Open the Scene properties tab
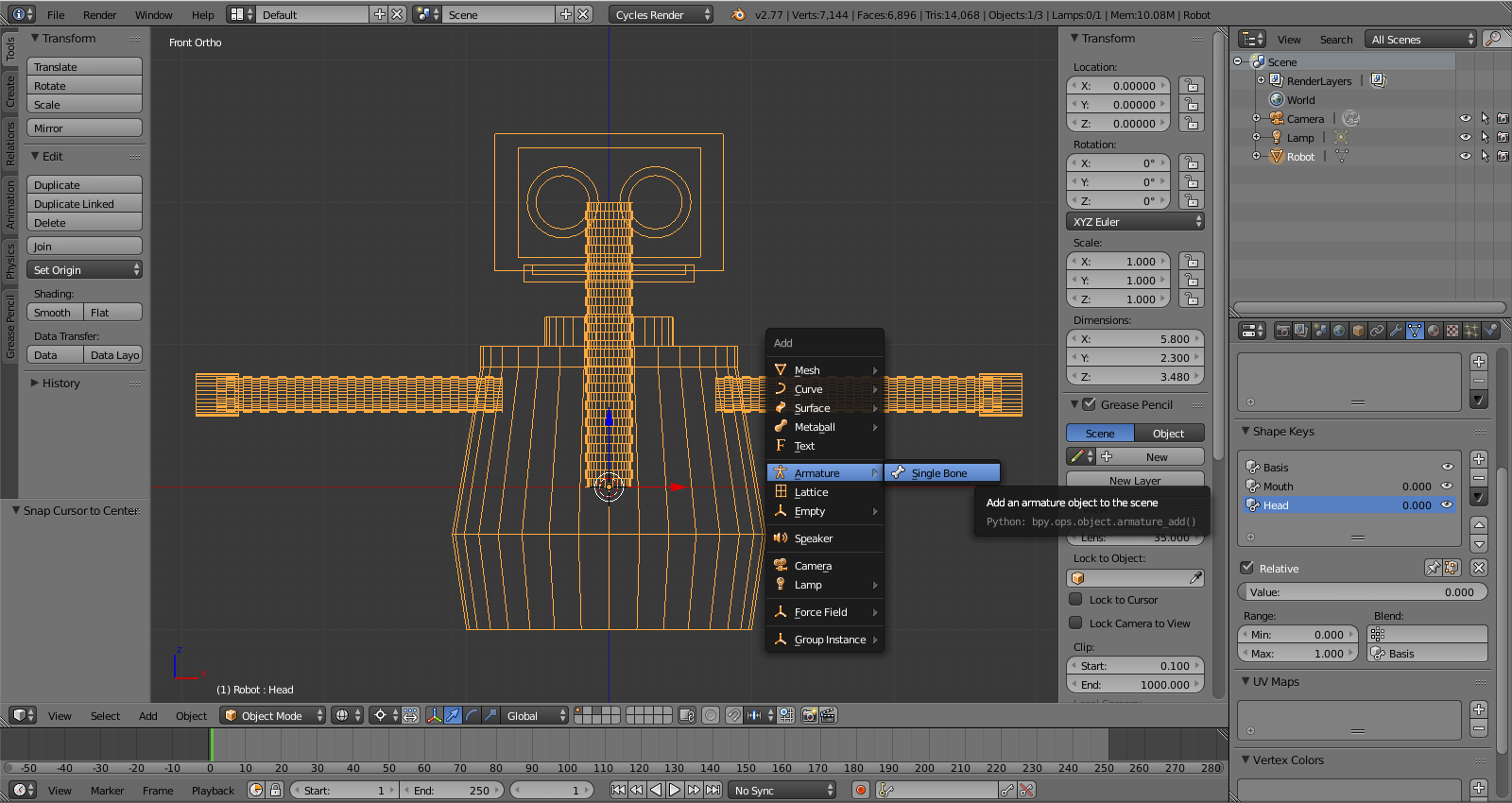This screenshot has height=803, width=1512. click(1320, 331)
